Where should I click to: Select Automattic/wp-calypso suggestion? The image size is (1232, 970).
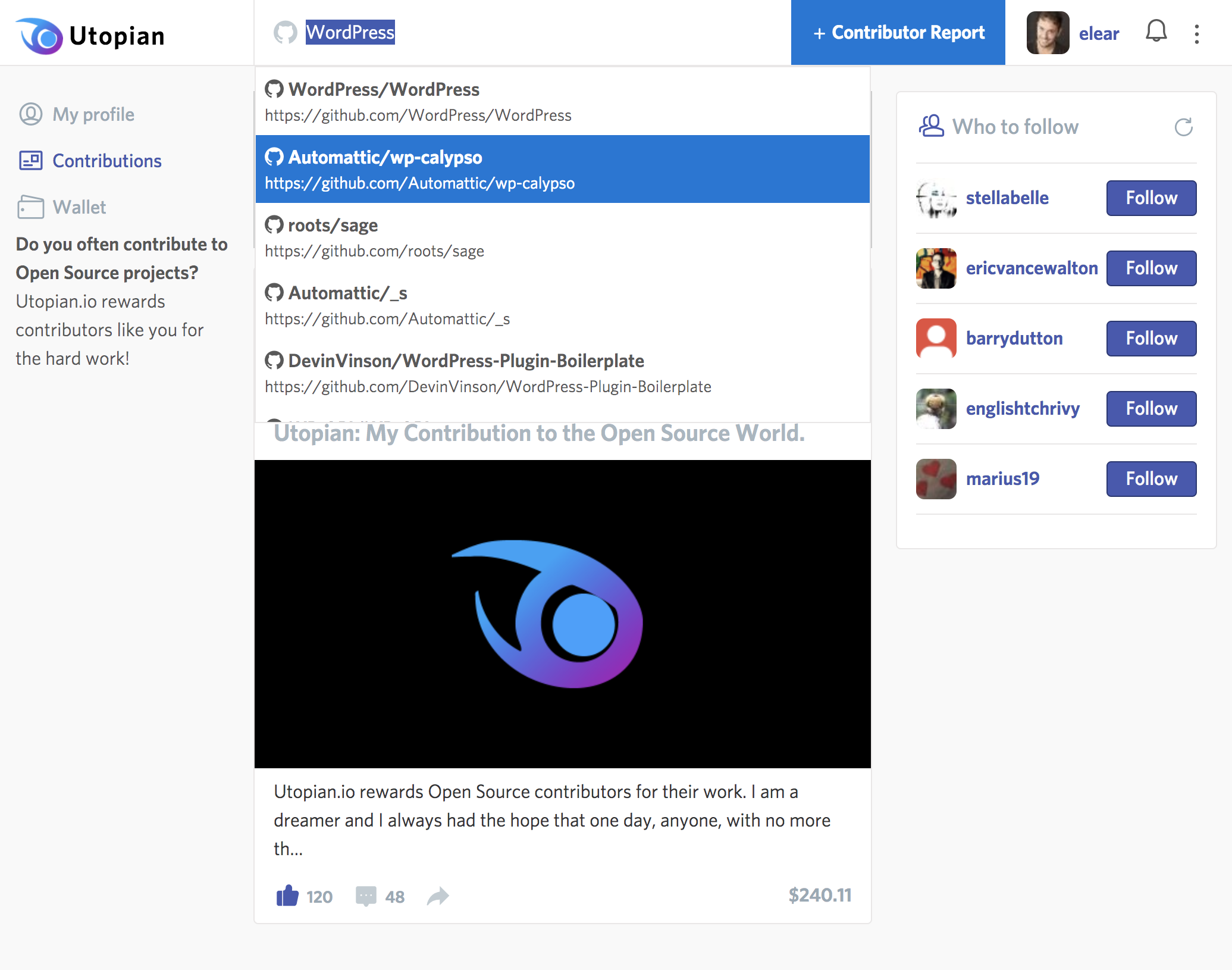[x=563, y=169]
